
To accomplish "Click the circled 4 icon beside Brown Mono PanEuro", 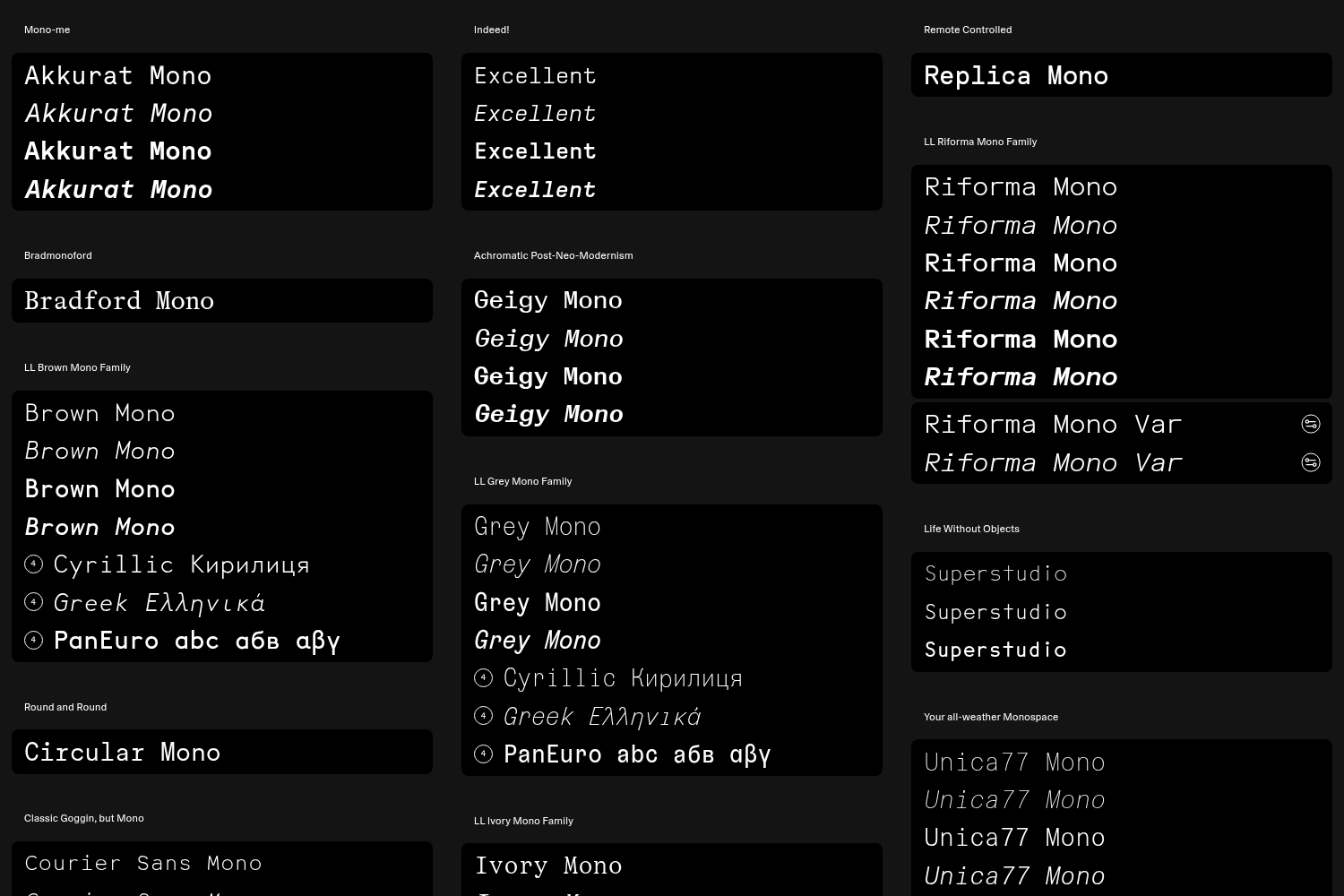I will pos(33,640).
